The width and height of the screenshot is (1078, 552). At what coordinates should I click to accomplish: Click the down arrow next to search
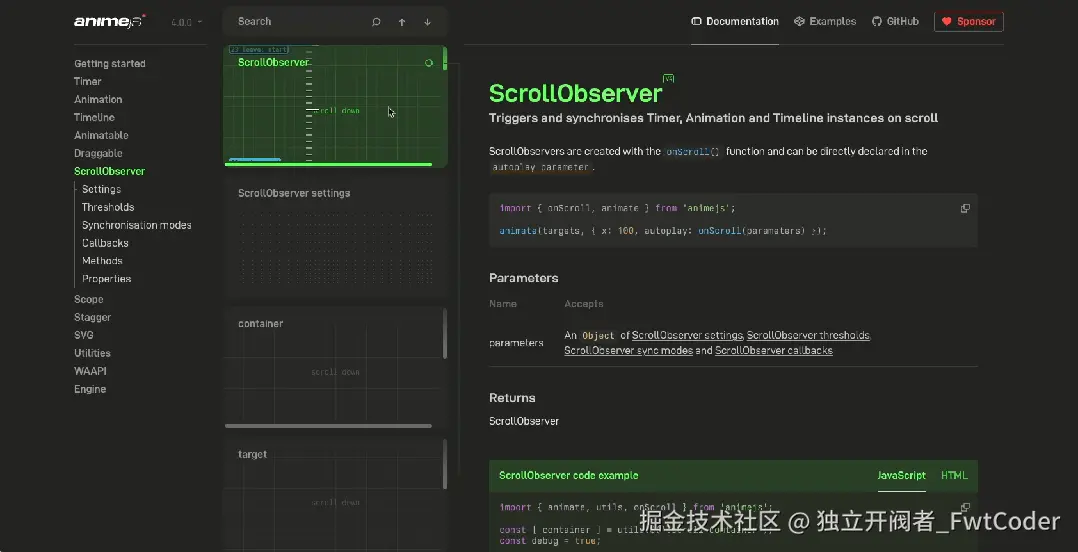(x=428, y=22)
